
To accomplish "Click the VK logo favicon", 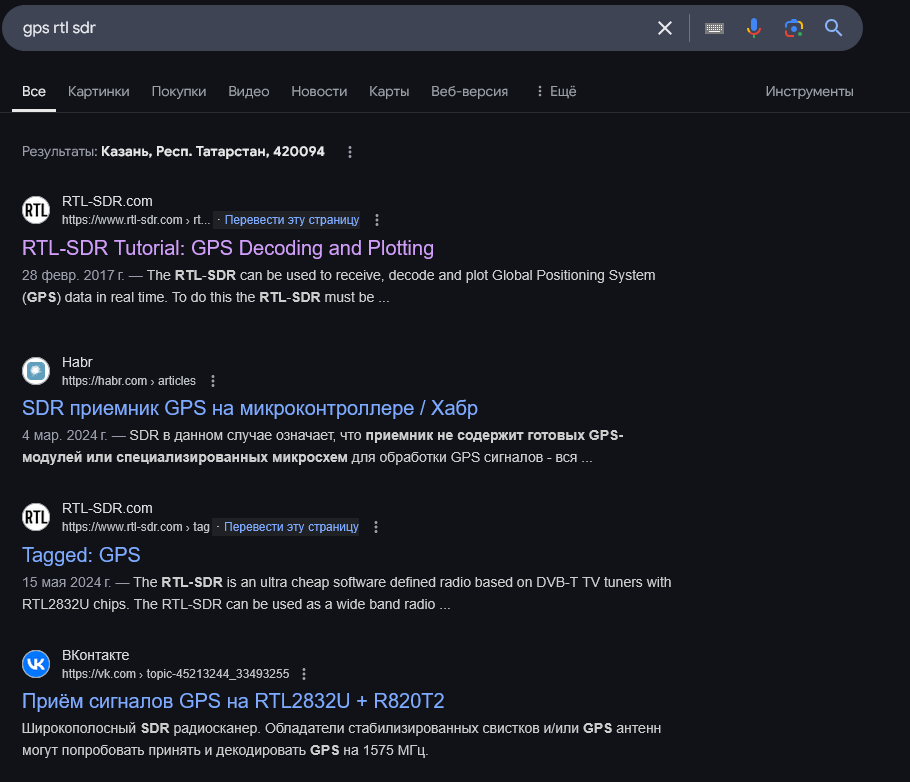I will point(36,664).
